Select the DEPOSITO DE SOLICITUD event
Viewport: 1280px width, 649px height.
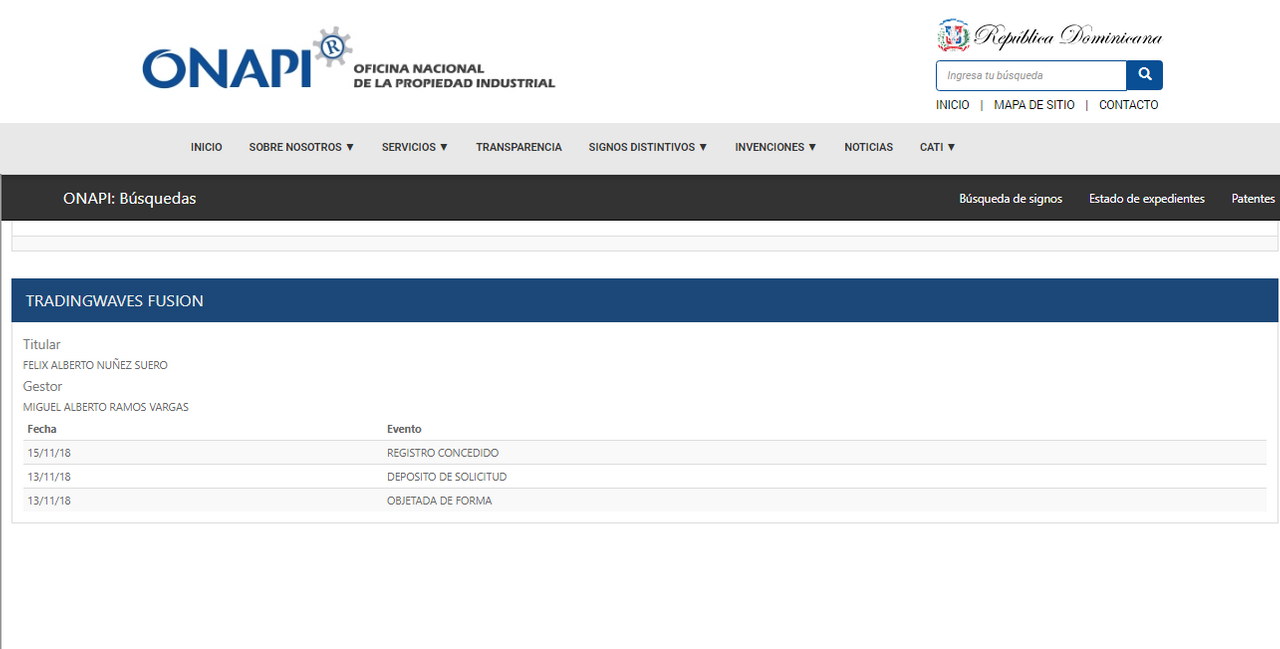(447, 477)
